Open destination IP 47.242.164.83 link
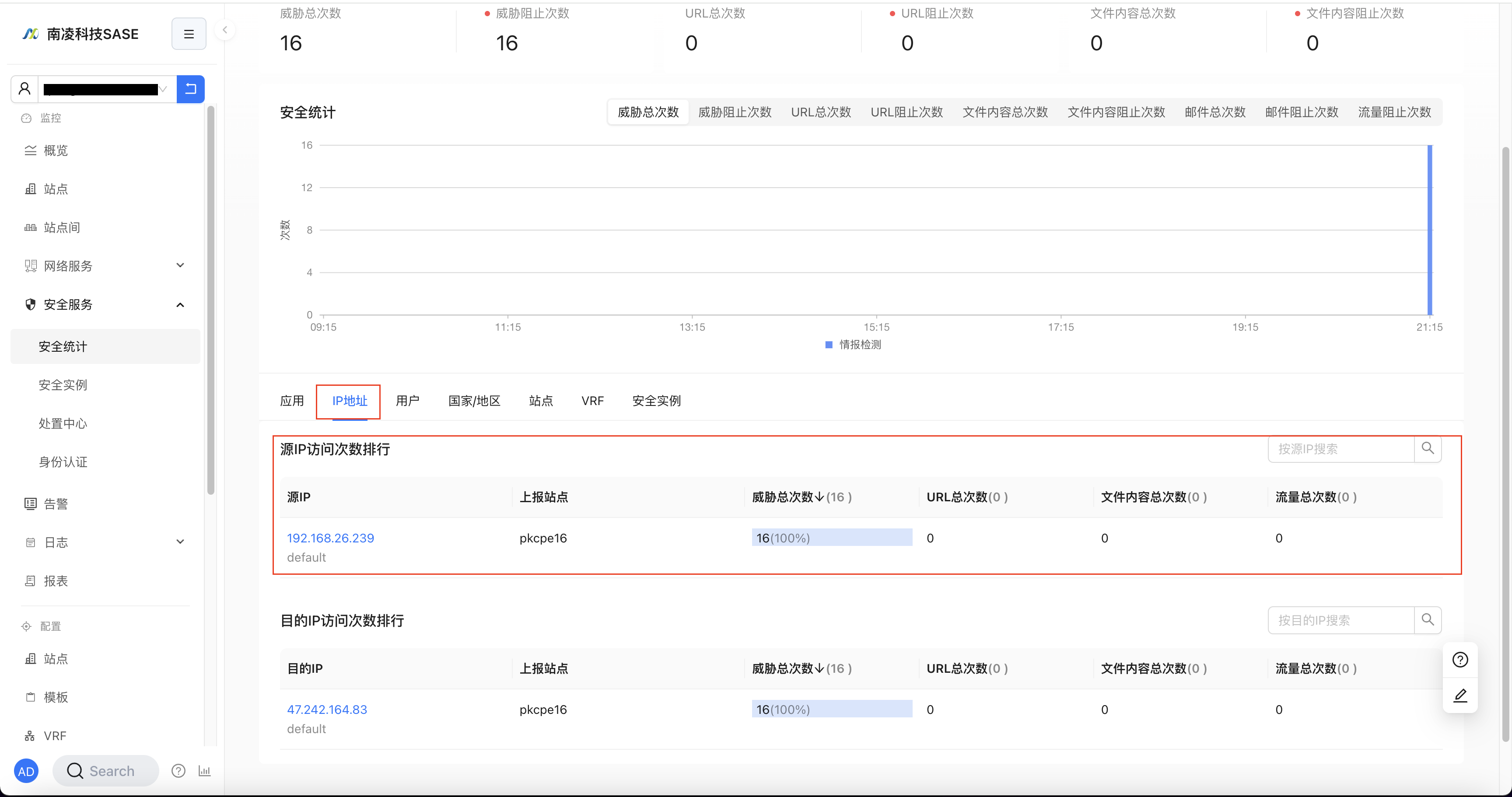Image resolution: width=1512 pixels, height=797 pixels. pos(327,709)
